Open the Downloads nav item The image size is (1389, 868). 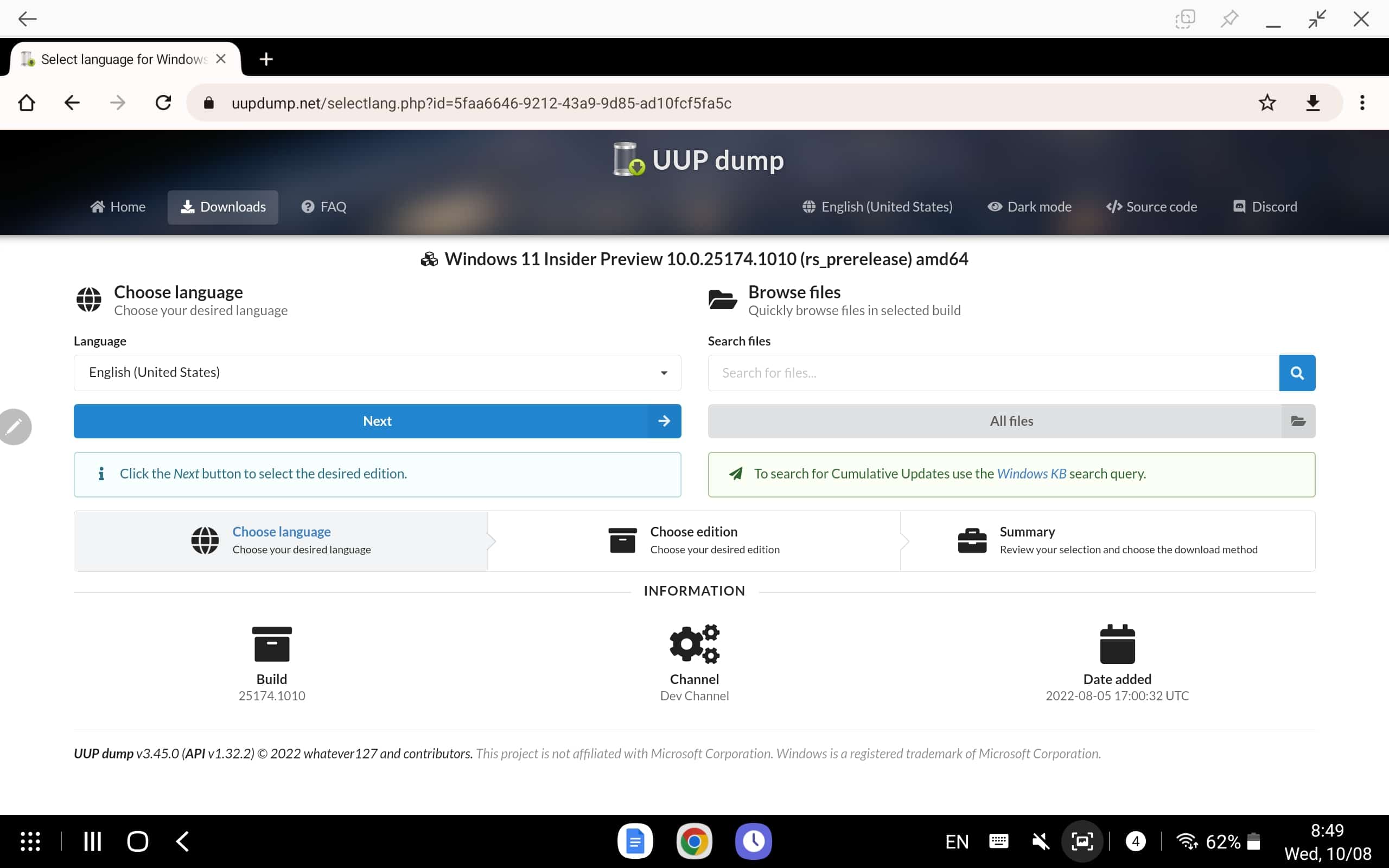222,207
